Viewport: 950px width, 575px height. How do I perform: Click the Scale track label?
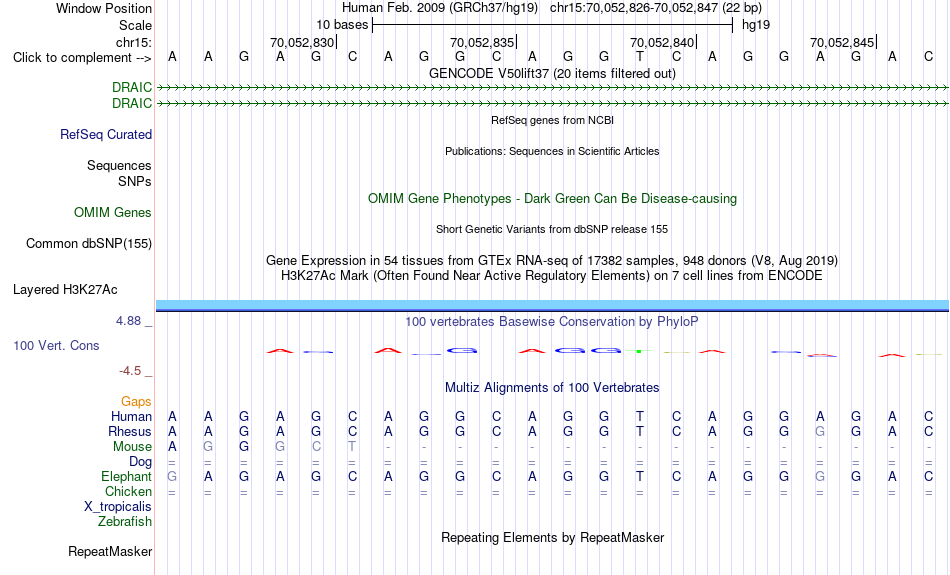pyautogui.click(x=135, y=25)
